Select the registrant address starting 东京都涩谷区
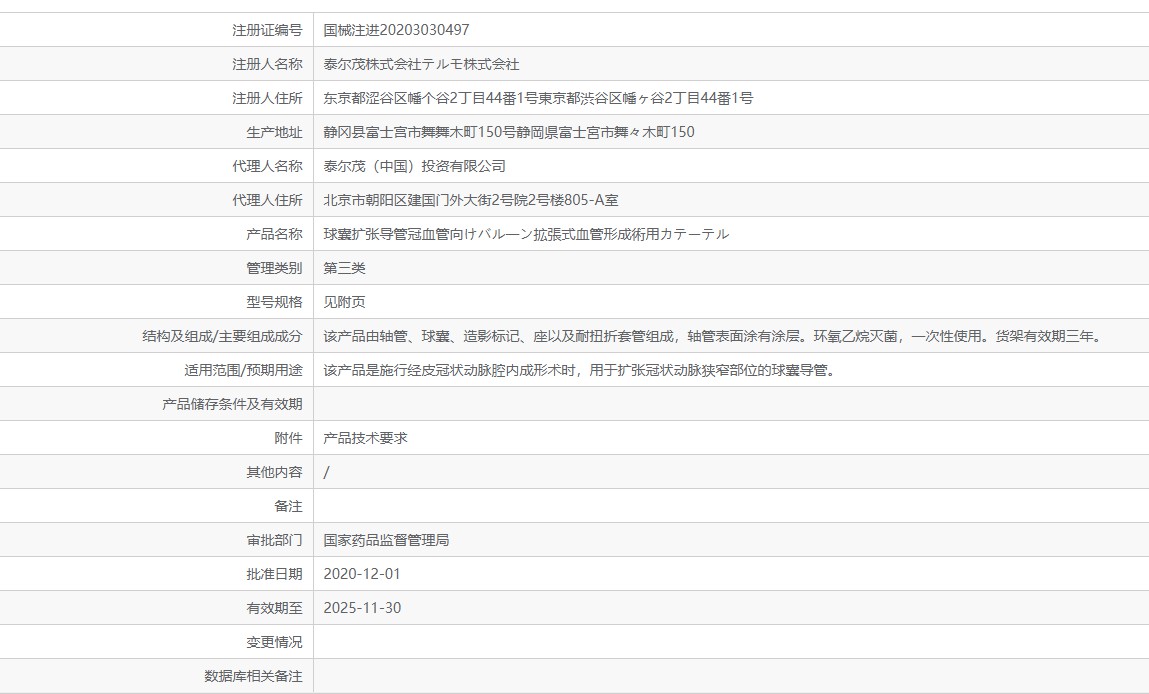This screenshot has width=1149, height=694. tap(538, 98)
